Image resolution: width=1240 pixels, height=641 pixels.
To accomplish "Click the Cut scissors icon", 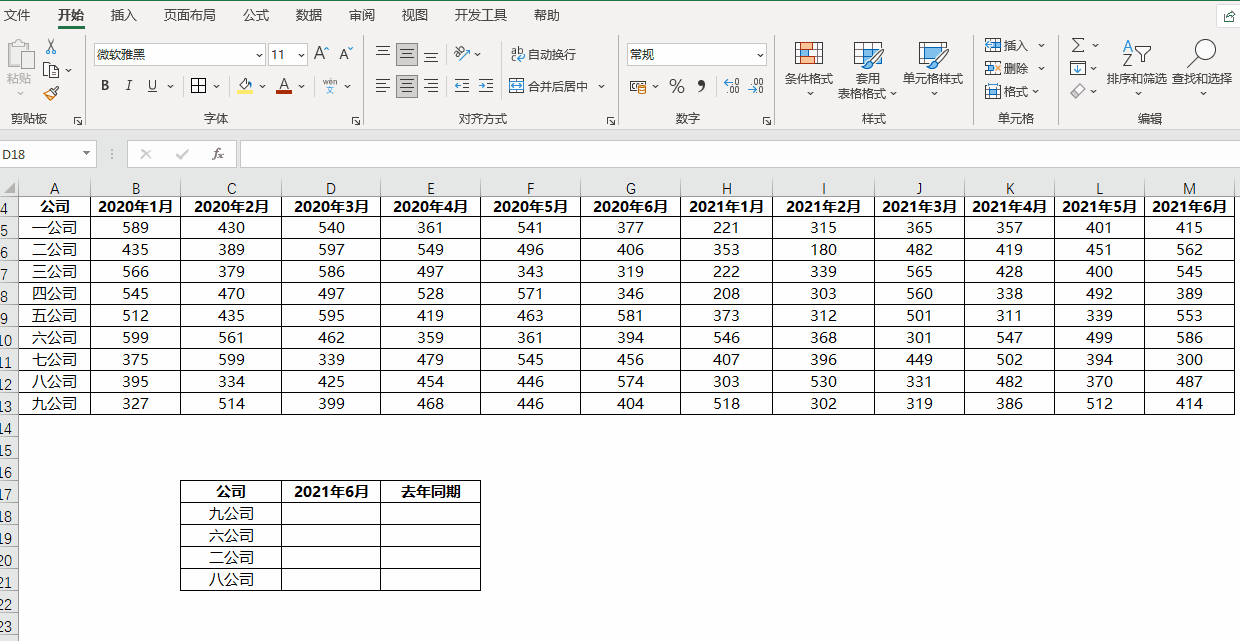I will coord(51,47).
